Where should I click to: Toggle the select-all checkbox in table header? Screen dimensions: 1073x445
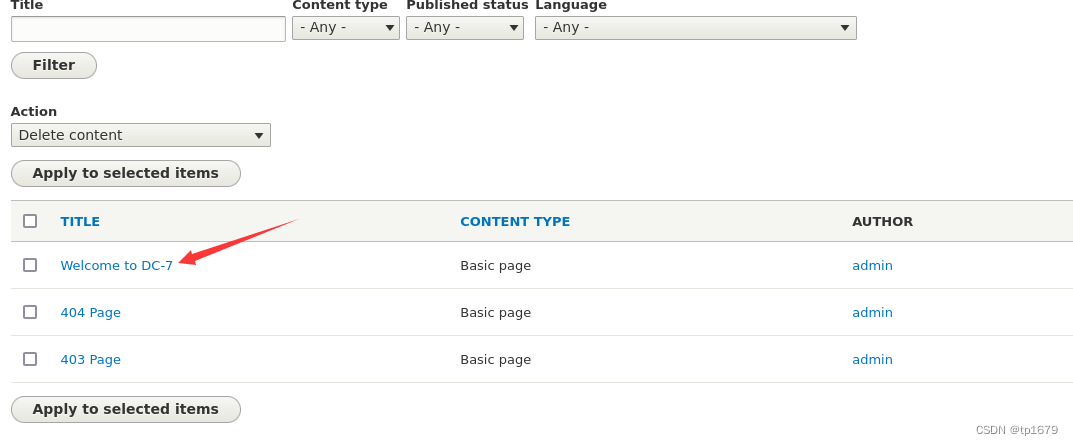point(30,221)
